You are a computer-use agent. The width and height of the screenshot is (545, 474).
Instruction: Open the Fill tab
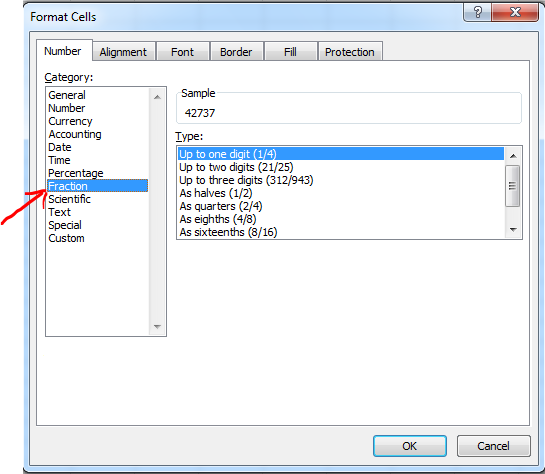tap(291, 52)
